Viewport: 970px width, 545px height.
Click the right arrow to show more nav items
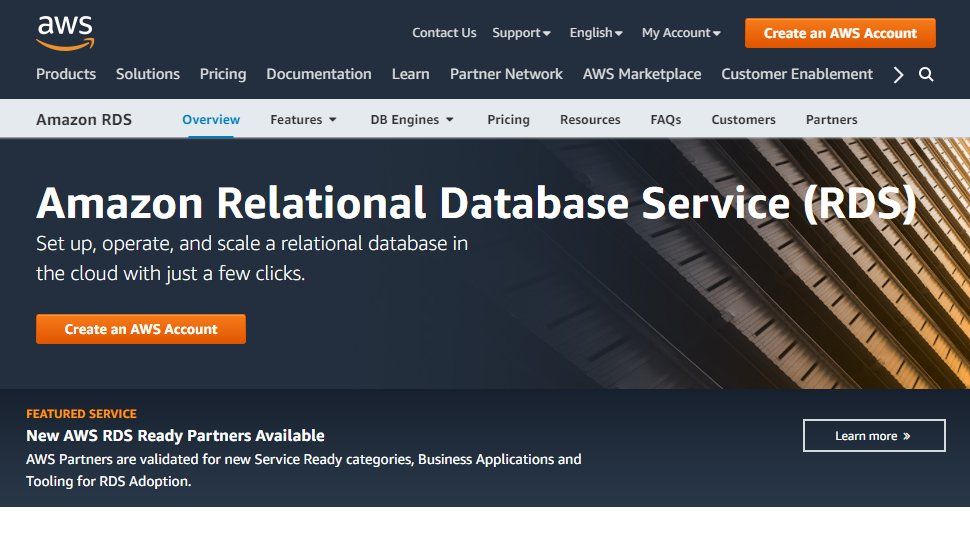tap(898, 75)
